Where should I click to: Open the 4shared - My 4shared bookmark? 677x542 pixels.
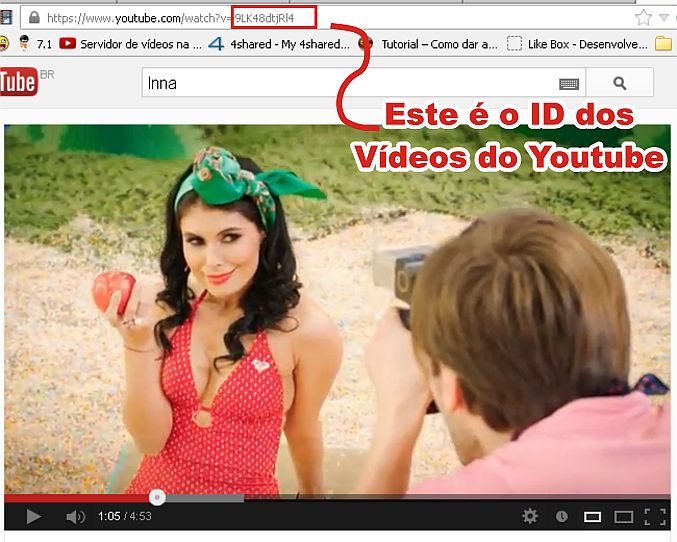[279, 44]
